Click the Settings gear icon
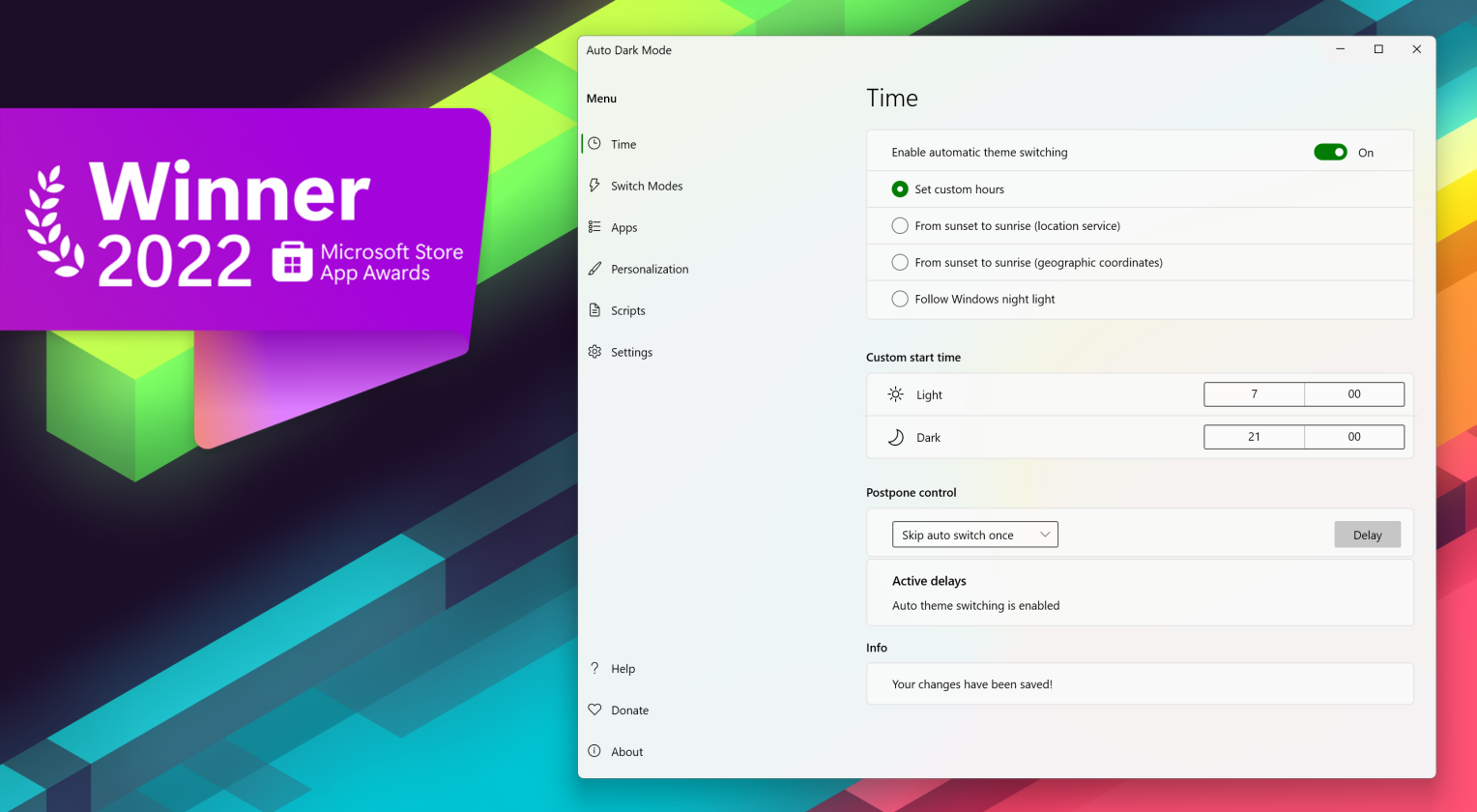This screenshot has width=1477, height=812. [x=594, y=352]
